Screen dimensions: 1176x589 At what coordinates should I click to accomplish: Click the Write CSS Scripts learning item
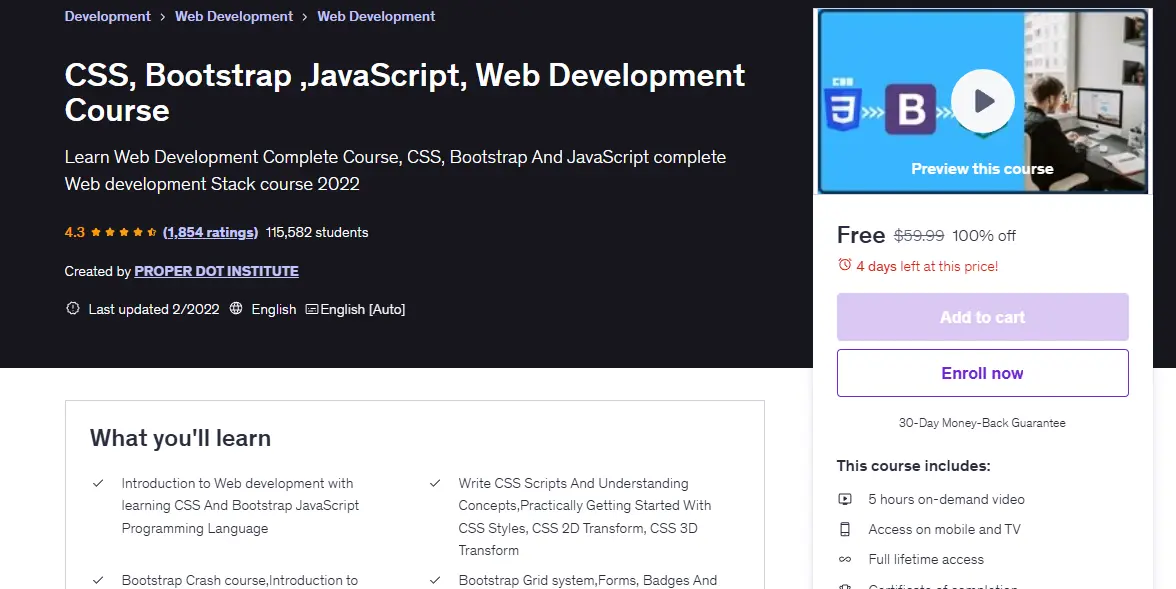pos(585,516)
